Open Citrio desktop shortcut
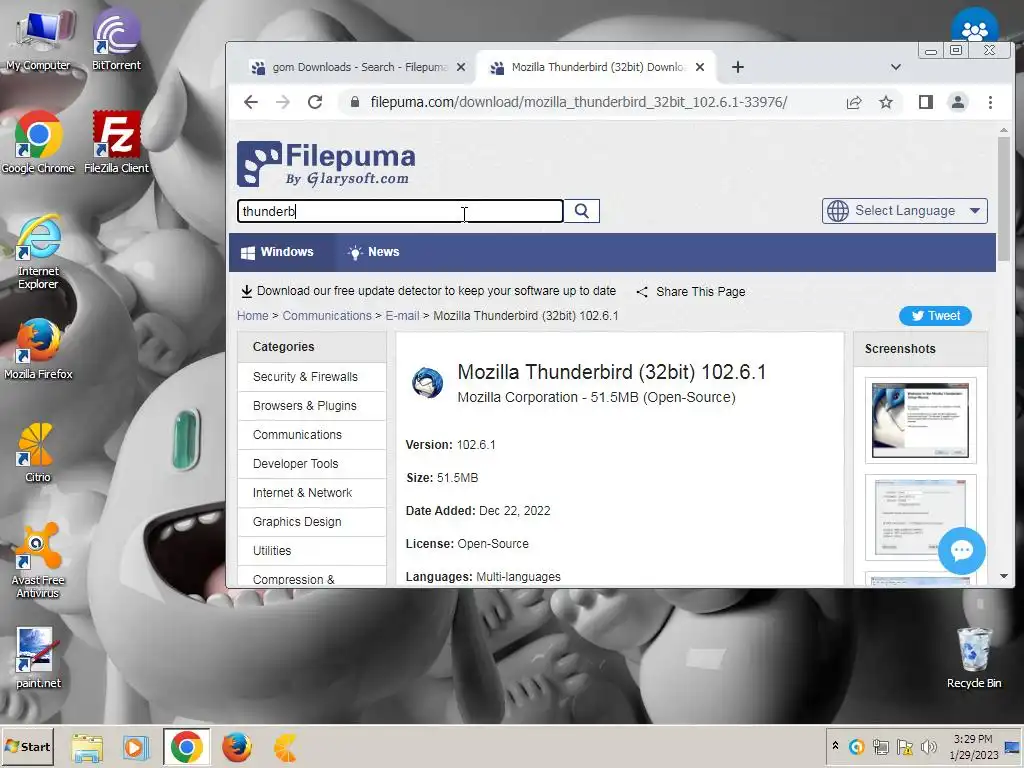The width and height of the screenshot is (1024, 768). (x=37, y=453)
